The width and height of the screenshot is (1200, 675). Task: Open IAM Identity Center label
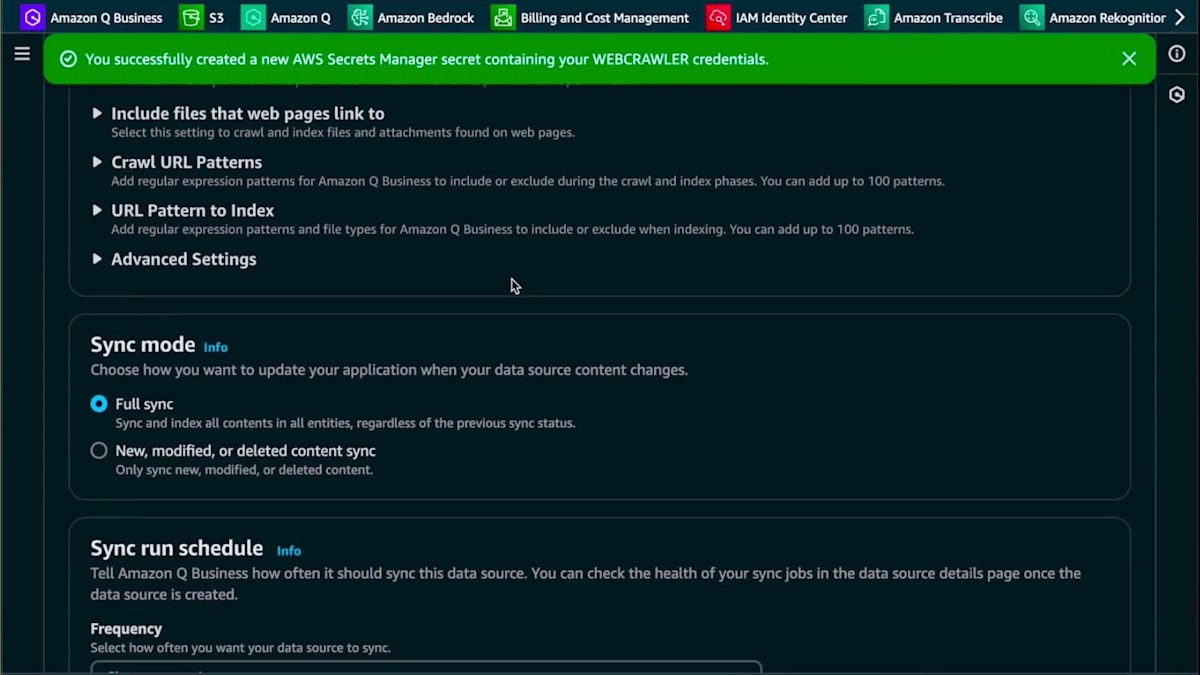tap(791, 18)
